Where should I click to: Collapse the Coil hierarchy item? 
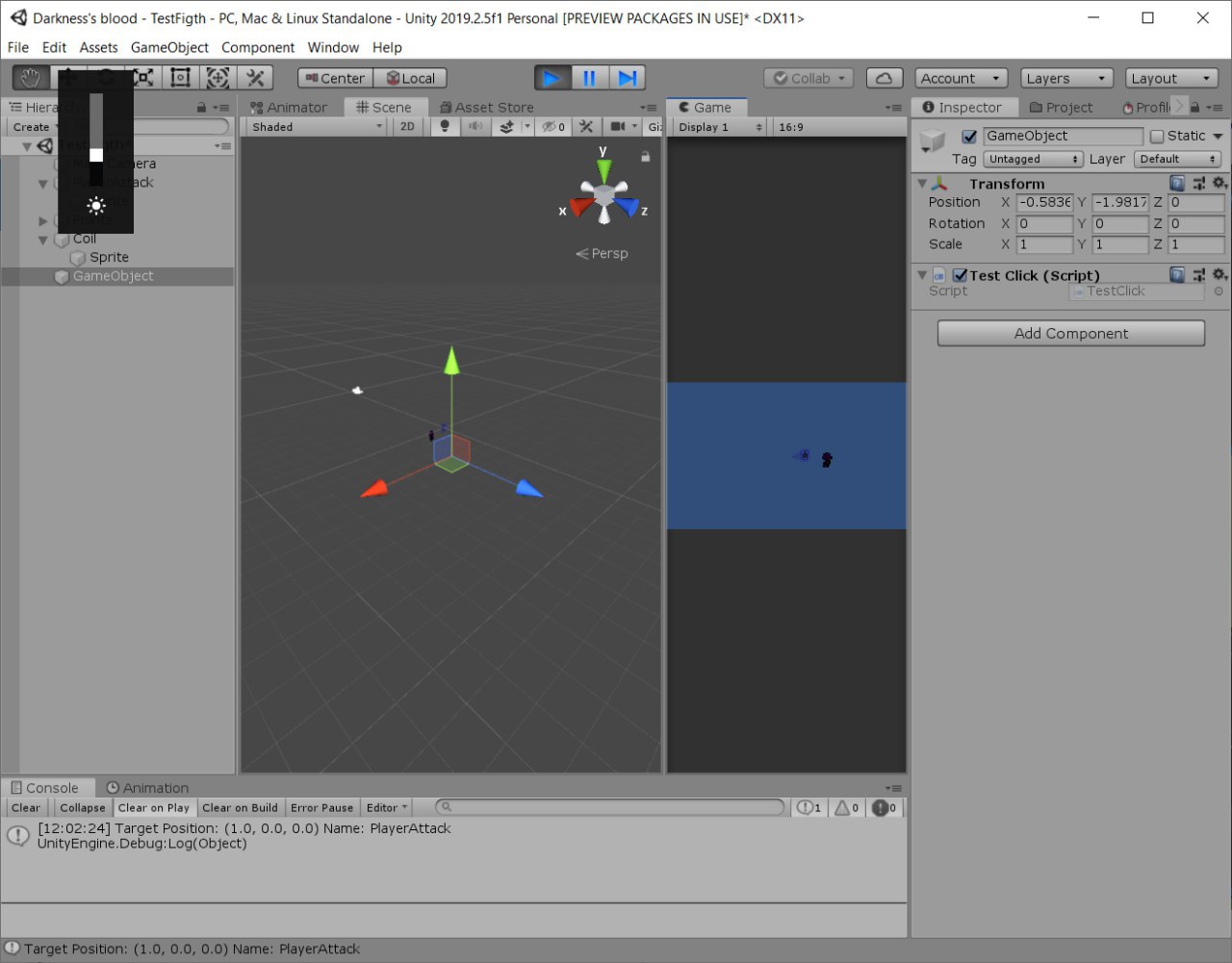point(43,240)
